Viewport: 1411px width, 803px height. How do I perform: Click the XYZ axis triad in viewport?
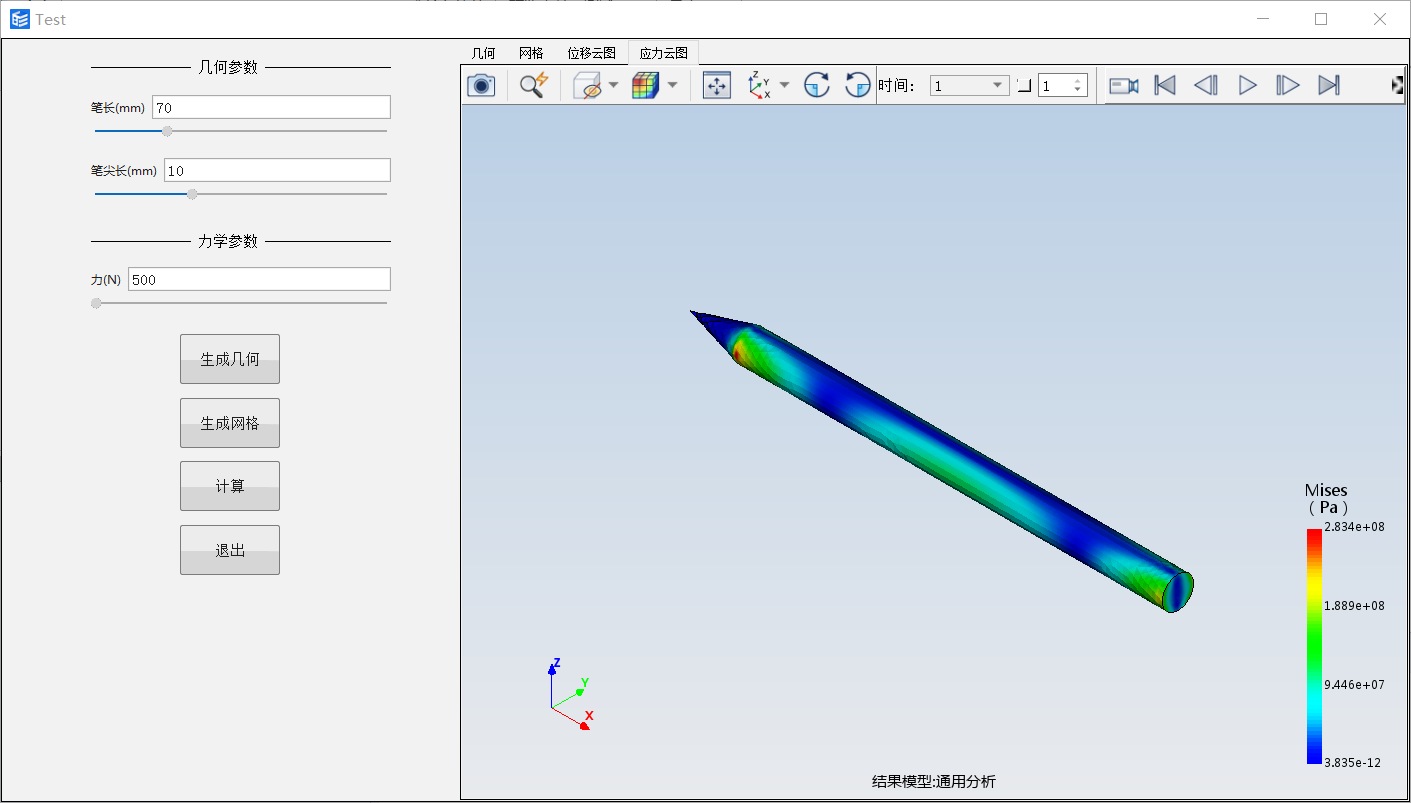pos(571,695)
